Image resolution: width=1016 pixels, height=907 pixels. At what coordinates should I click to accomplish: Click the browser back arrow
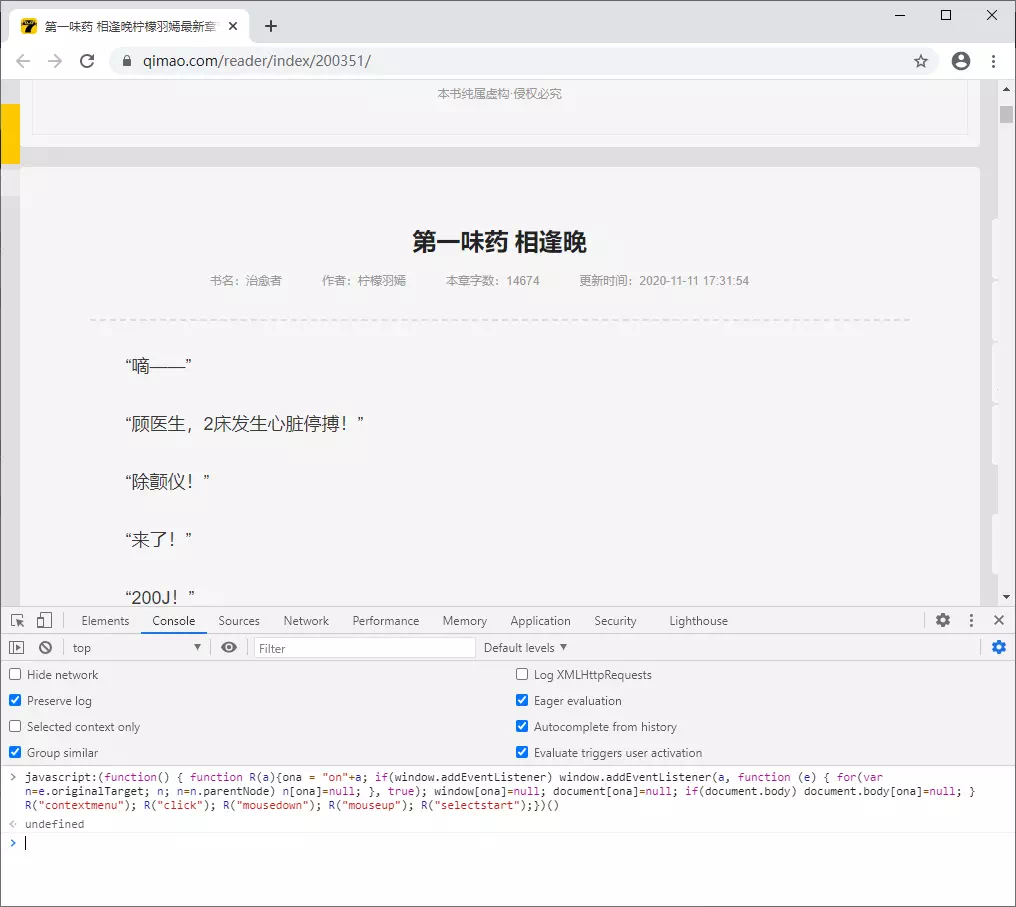(x=23, y=61)
